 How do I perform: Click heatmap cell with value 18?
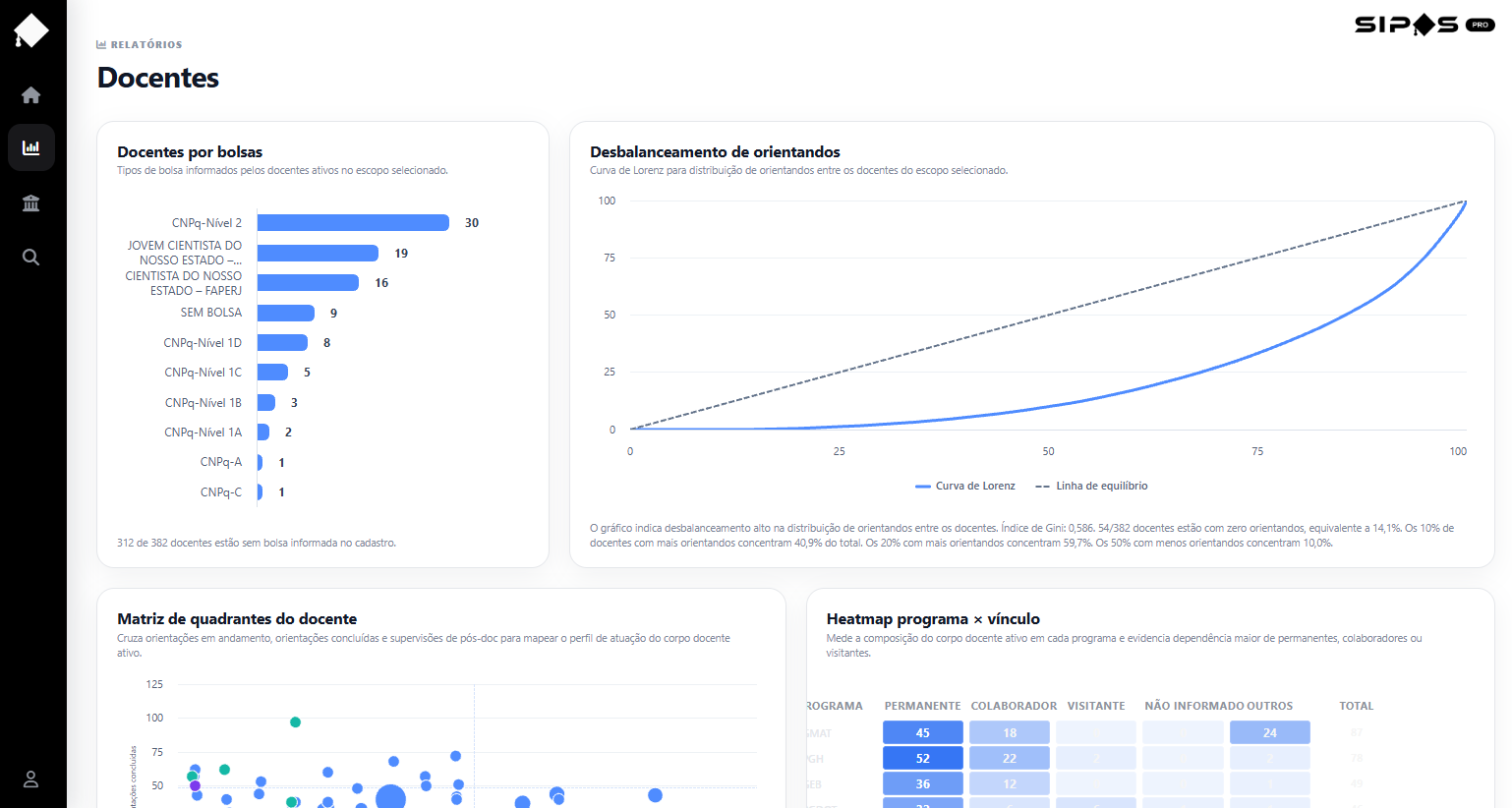click(x=1010, y=732)
